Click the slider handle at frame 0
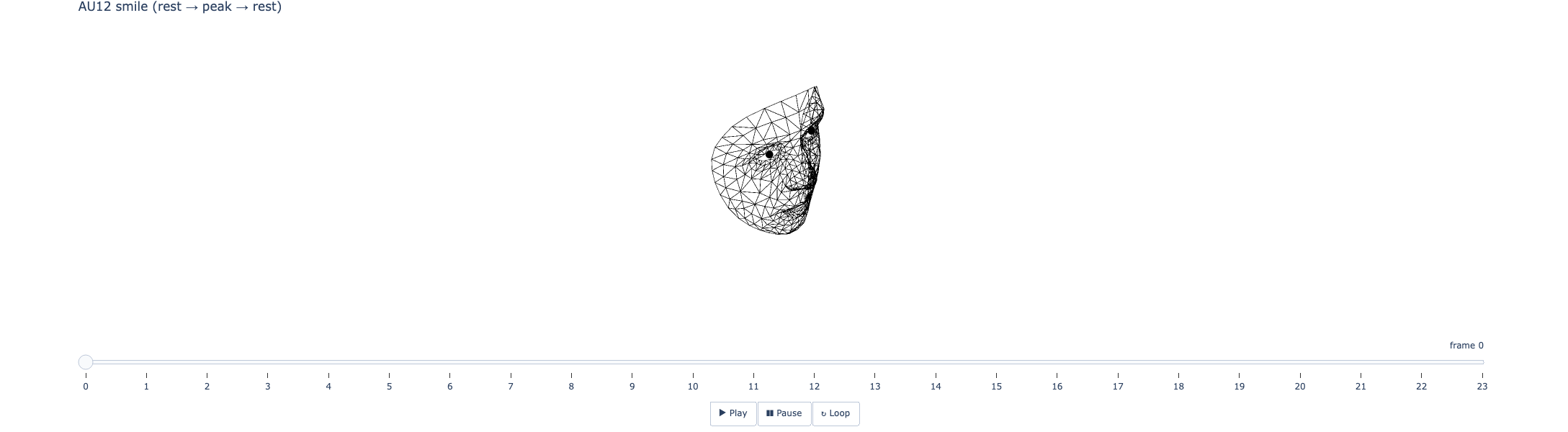The width and height of the screenshot is (1568, 432). (x=86, y=362)
